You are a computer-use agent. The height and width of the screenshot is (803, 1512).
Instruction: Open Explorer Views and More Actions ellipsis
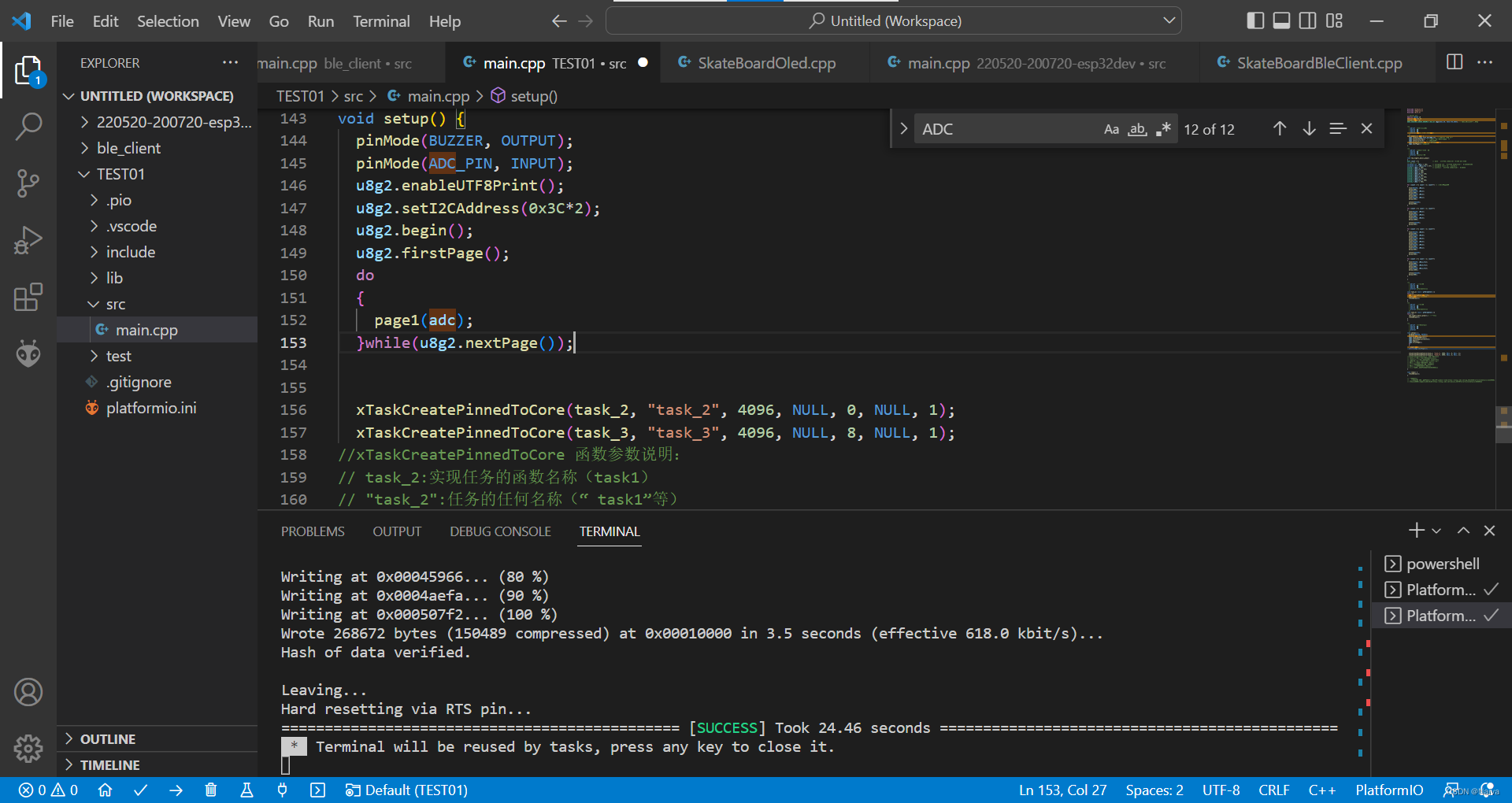[230, 62]
